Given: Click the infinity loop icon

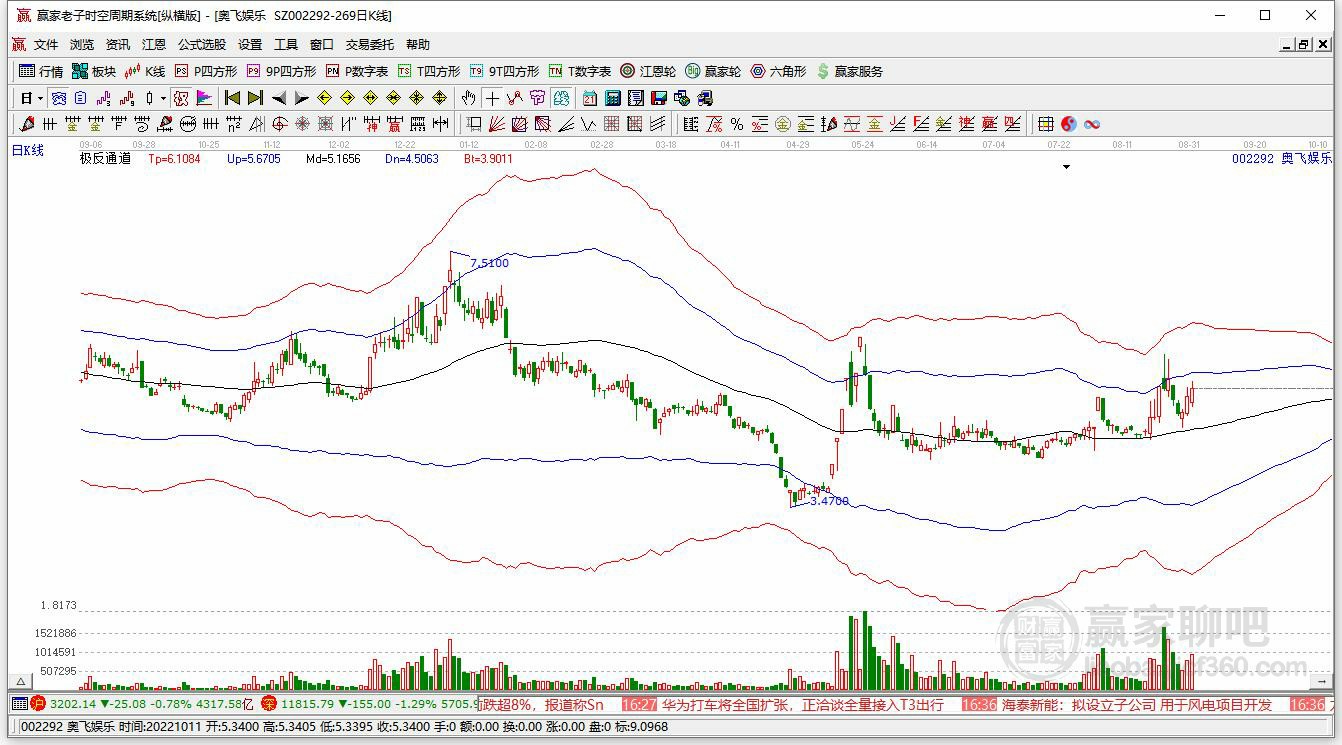Looking at the screenshot, I should 1092,124.
